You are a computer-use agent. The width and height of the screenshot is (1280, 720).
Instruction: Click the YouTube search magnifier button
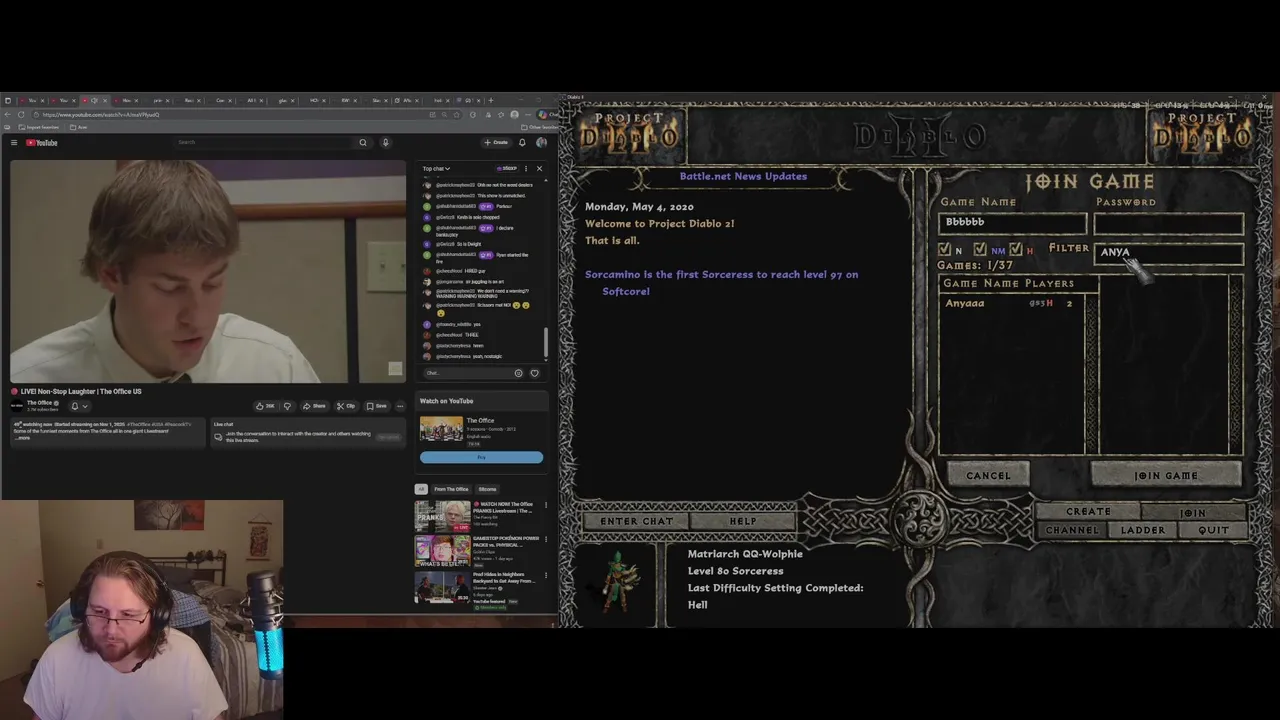[x=363, y=142]
